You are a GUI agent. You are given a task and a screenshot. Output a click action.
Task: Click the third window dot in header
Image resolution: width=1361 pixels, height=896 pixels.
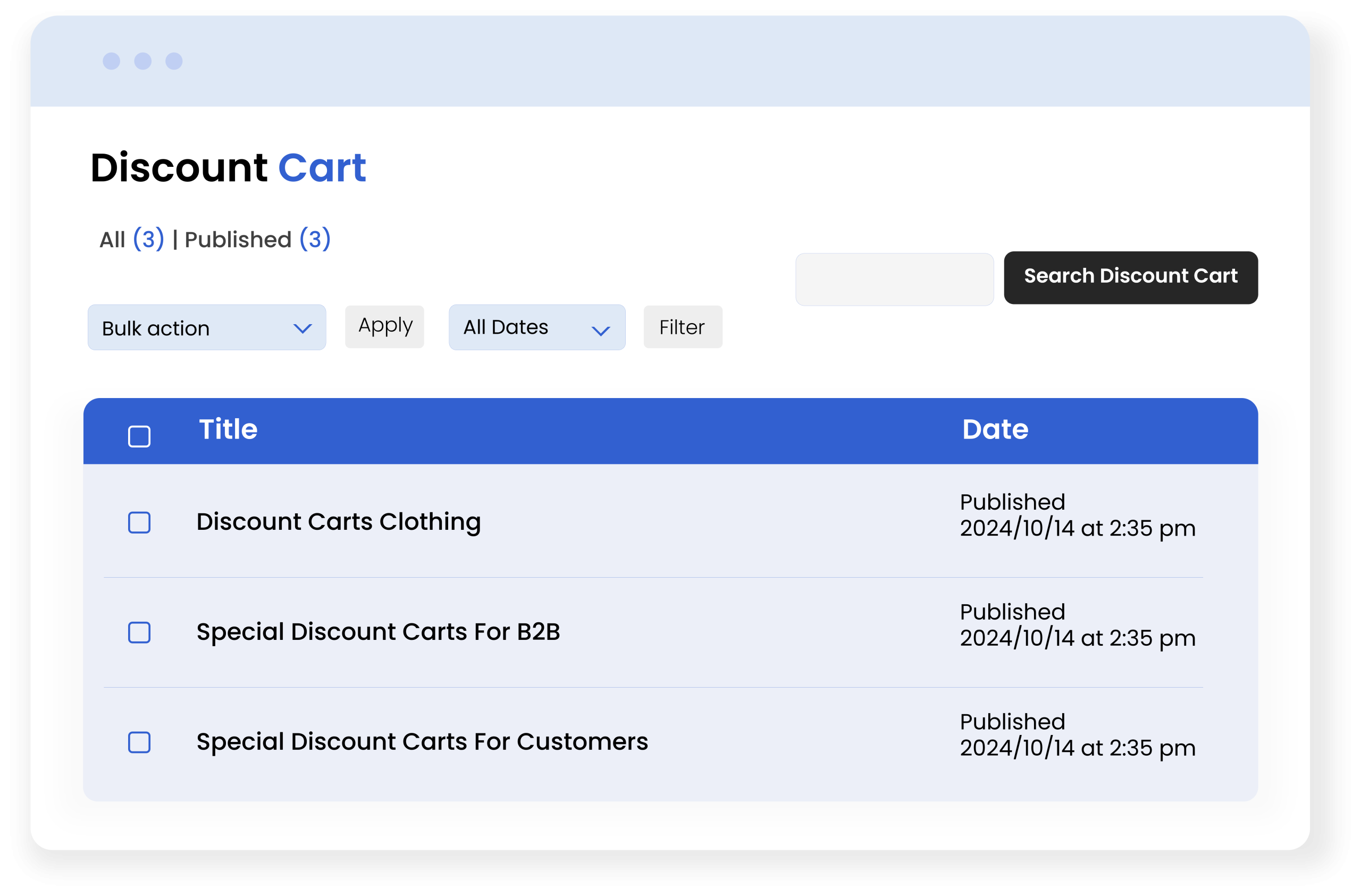tap(174, 61)
